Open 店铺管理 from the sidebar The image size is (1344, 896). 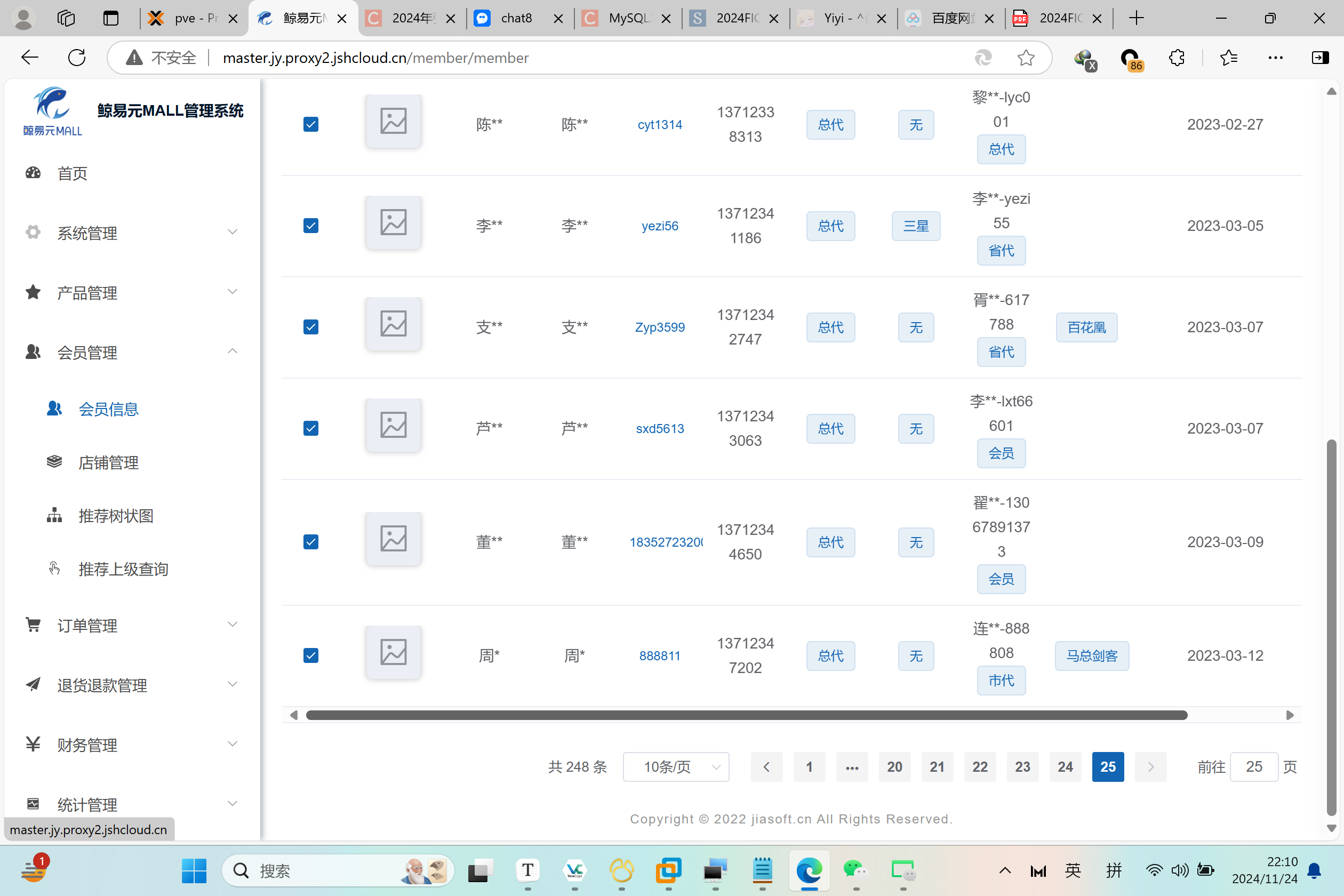(108, 462)
